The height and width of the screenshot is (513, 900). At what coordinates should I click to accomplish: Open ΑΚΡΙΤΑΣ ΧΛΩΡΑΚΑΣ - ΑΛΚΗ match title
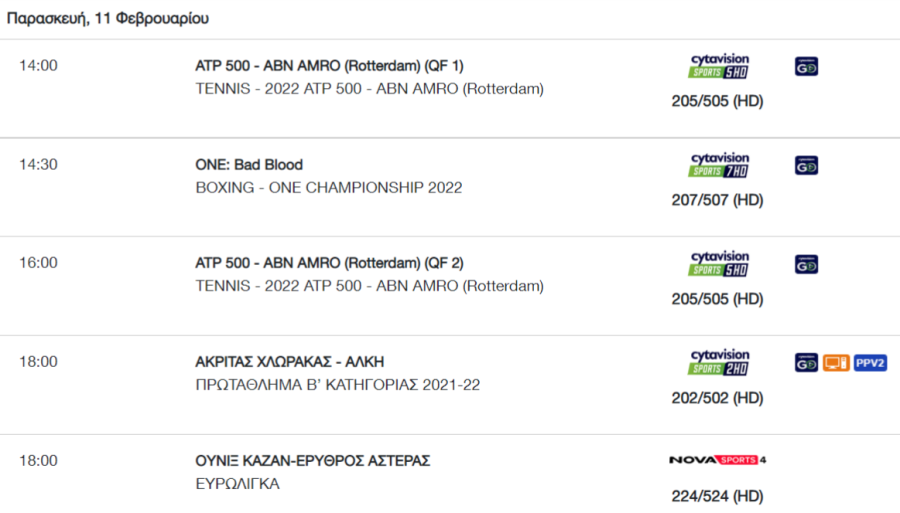point(289,362)
